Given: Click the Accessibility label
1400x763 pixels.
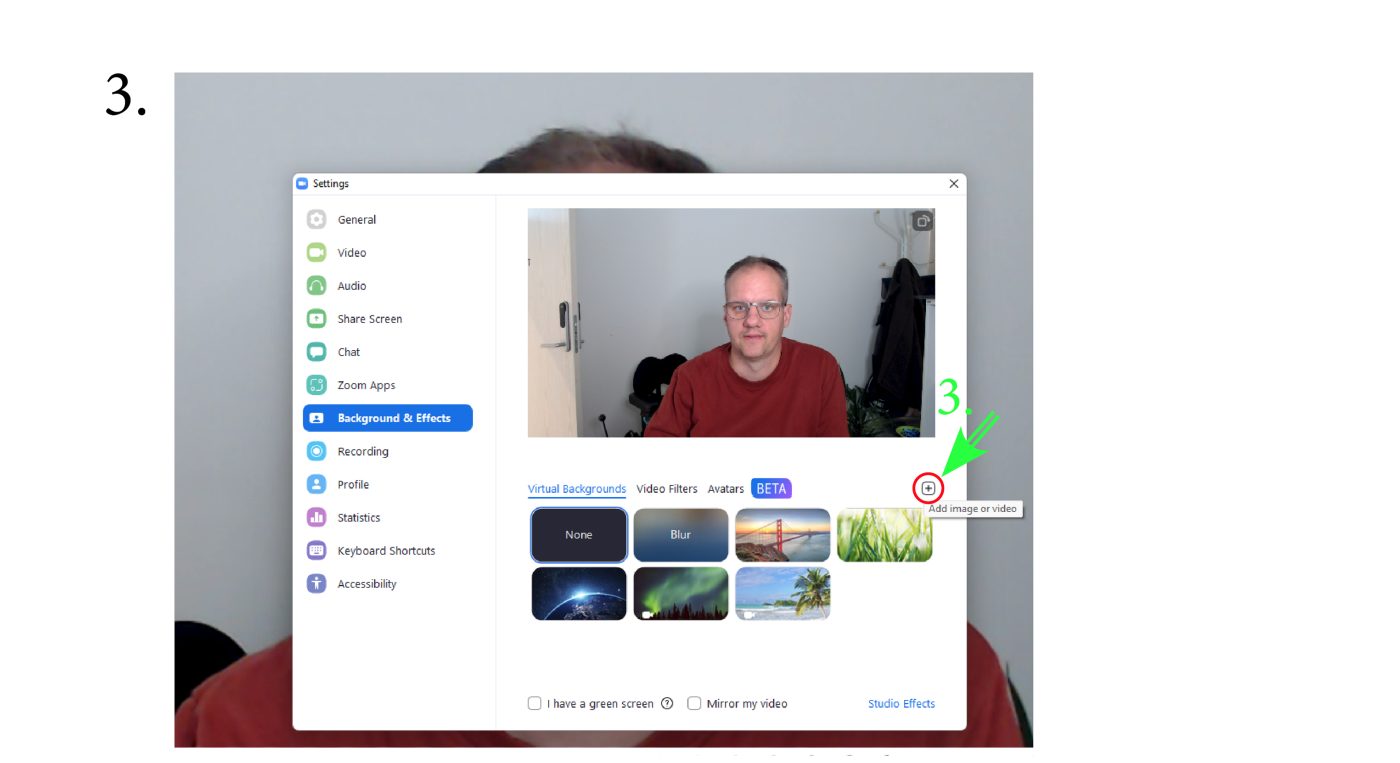Looking at the screenshot, I should (367, 584).
